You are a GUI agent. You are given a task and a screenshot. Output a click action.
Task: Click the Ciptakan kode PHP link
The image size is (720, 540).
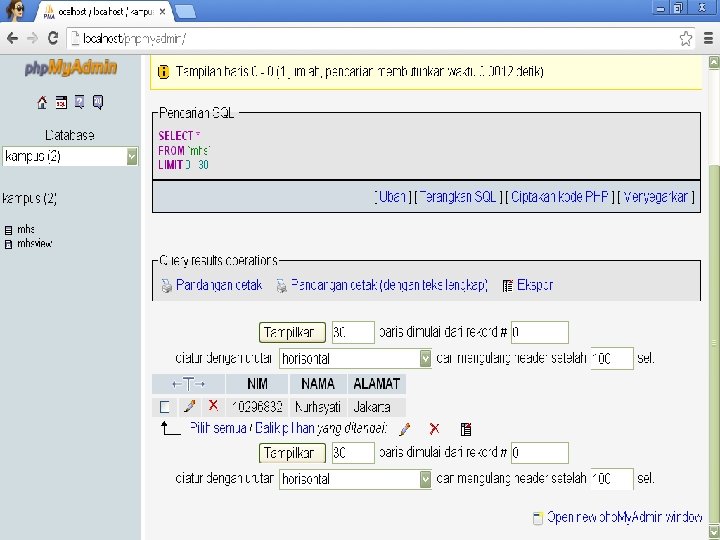tap(560, 197)
